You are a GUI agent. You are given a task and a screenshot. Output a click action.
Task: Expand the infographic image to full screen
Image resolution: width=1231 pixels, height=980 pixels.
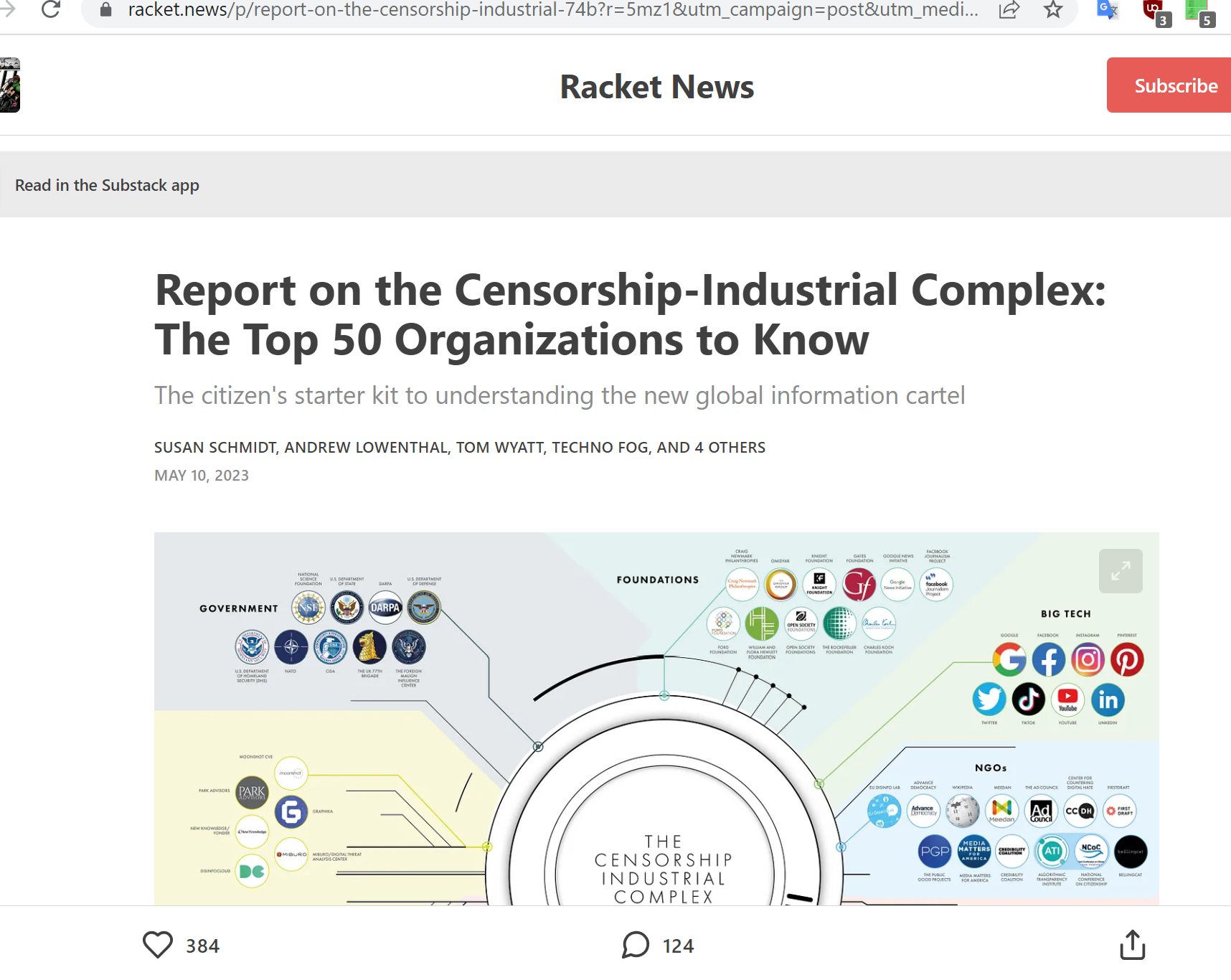(x=1121, y=571)
